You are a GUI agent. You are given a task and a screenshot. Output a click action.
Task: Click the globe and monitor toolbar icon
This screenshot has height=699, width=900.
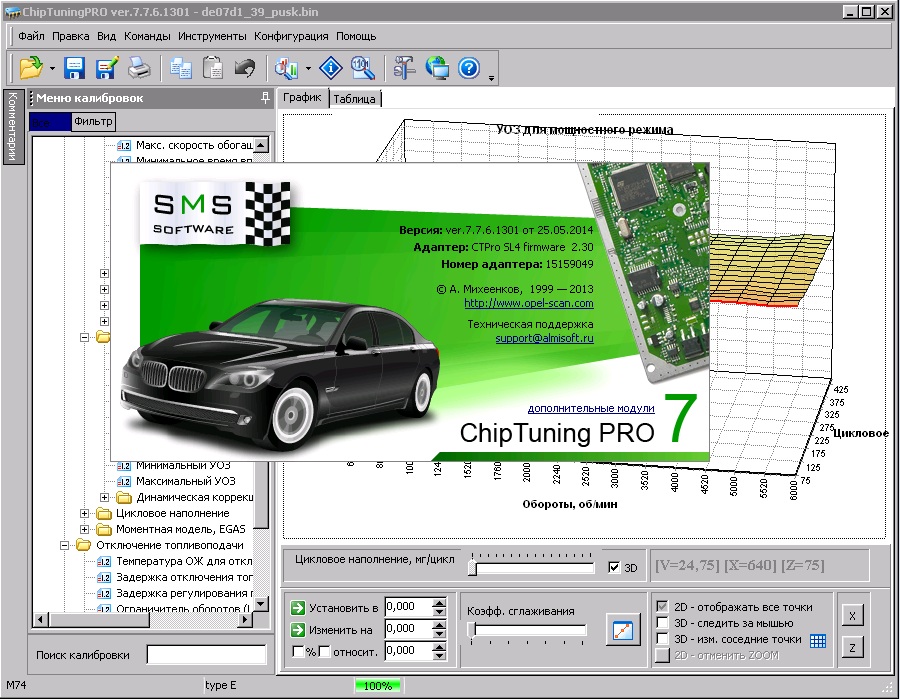(x=437, y=68)
